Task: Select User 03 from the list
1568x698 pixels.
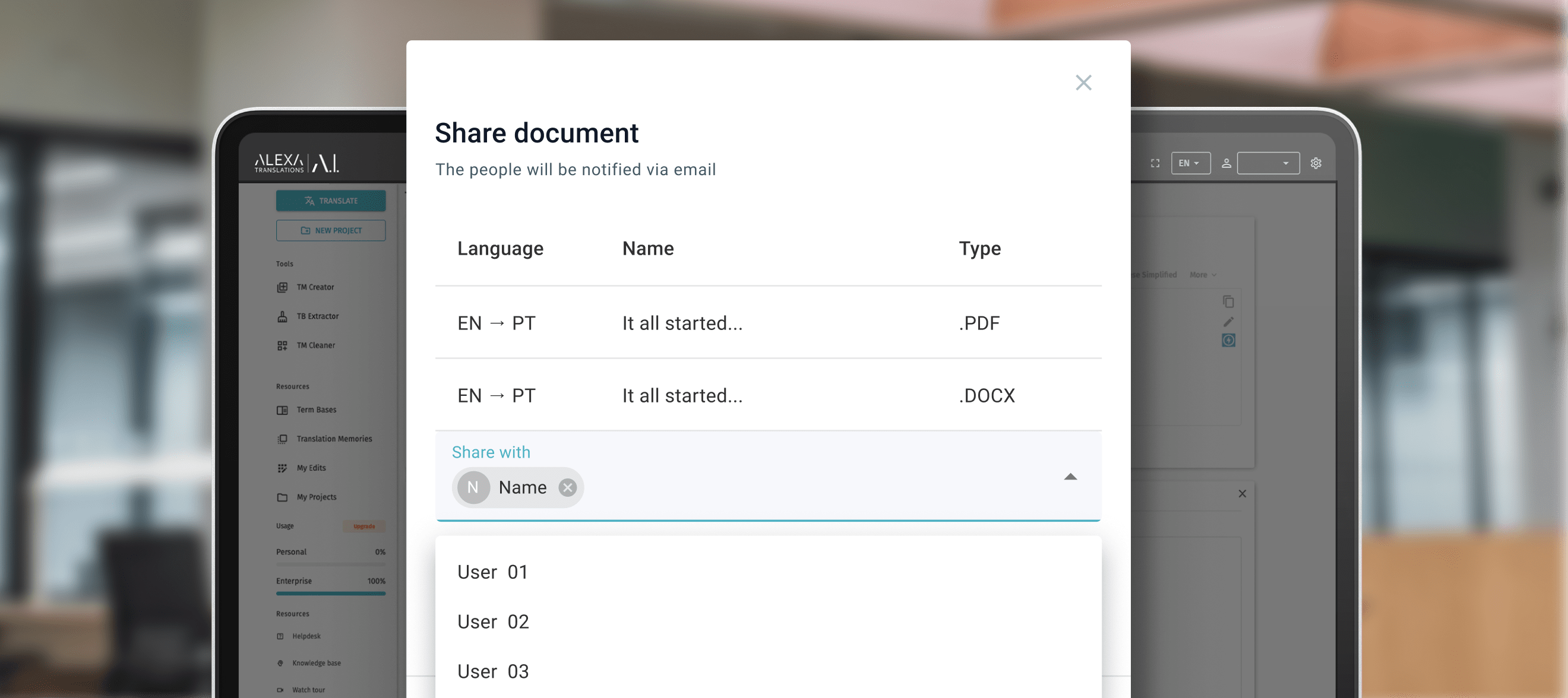Action: click(767, 671)
